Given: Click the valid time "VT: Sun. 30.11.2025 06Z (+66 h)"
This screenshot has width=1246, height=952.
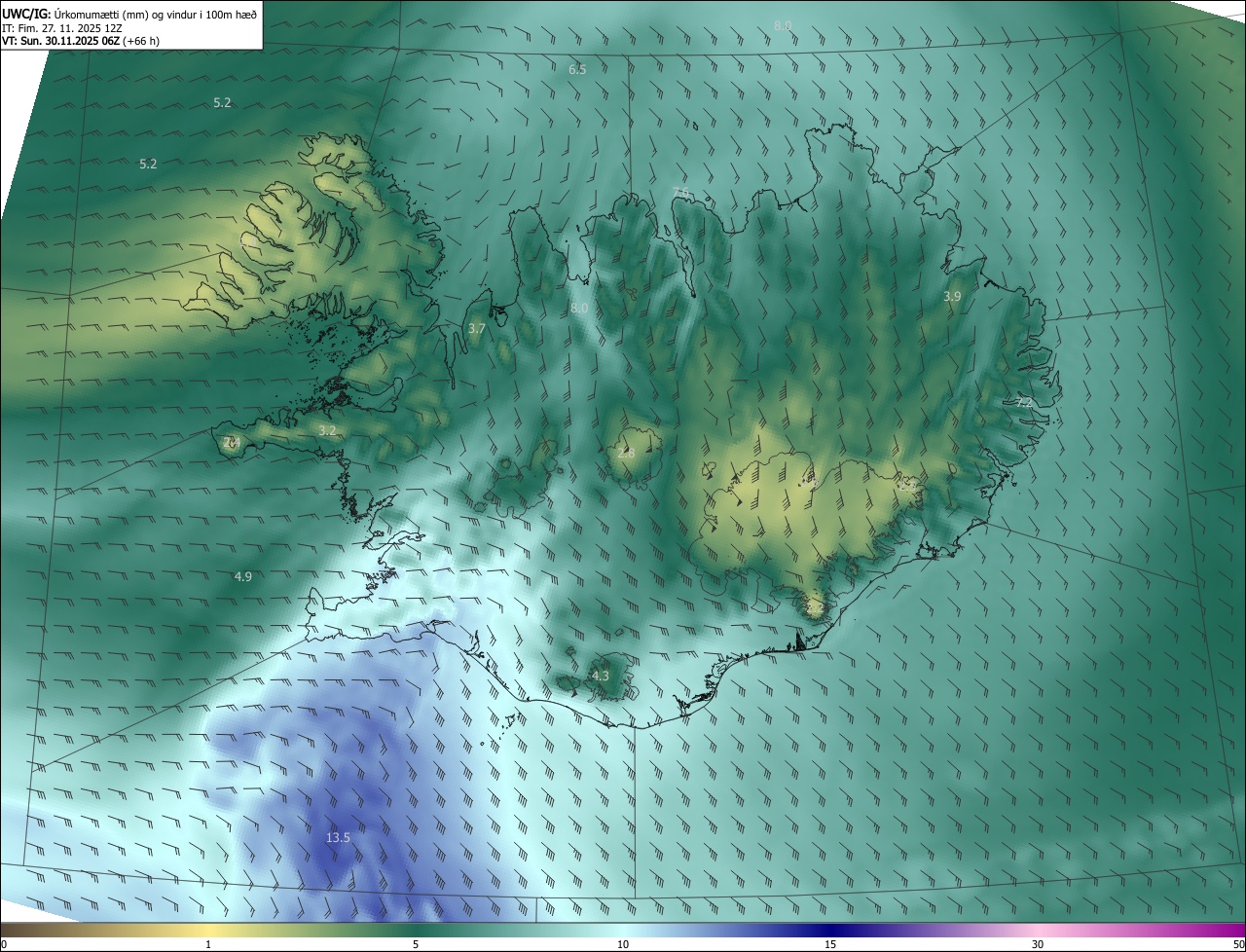Looking at the screenshot, I should [81, 41].
